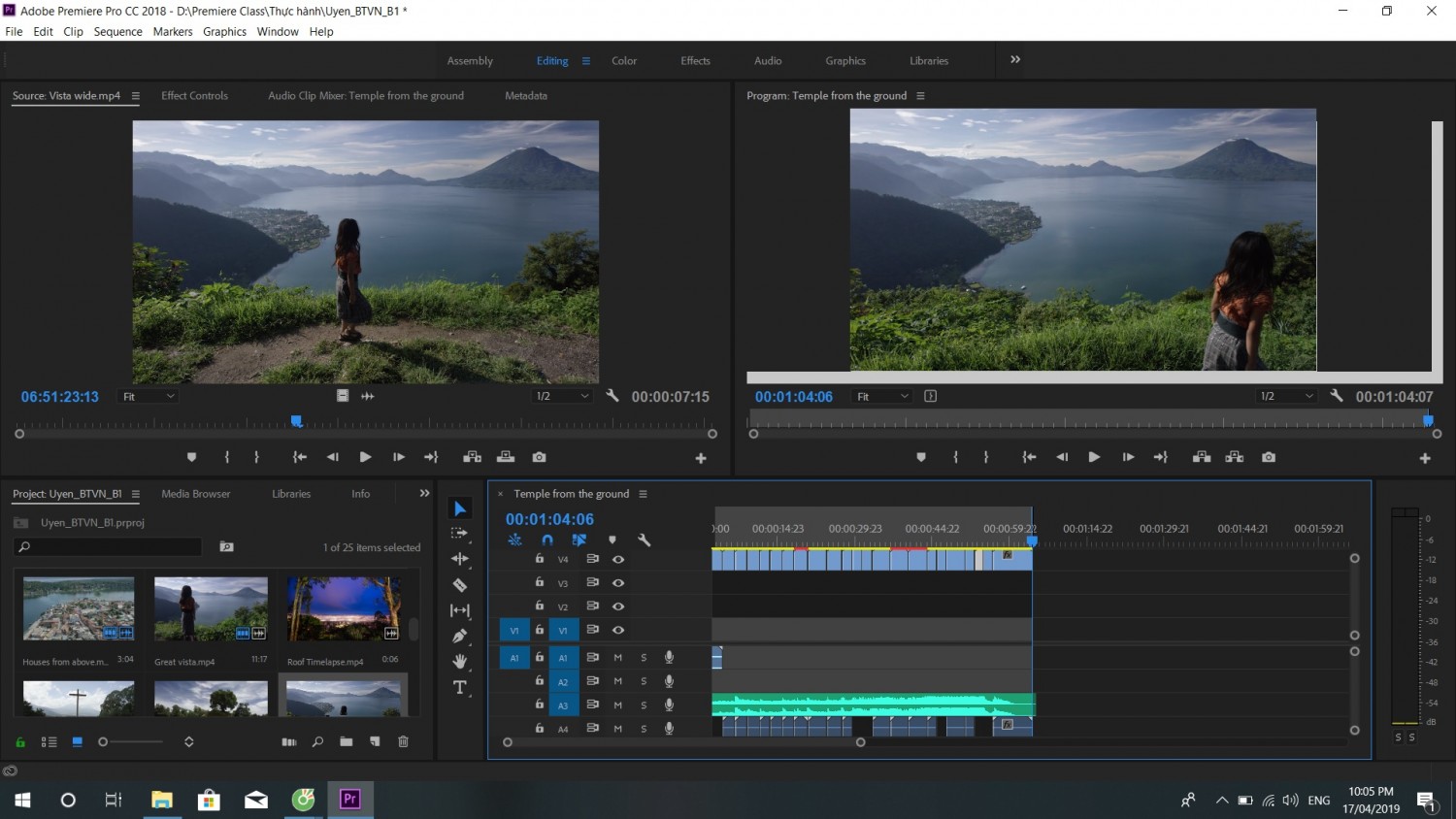This screenshot has height=819, width=1456.
Task: Open Source monitor playback resolution dropdown
Action: pyautogui.click(x=563, y=396)
